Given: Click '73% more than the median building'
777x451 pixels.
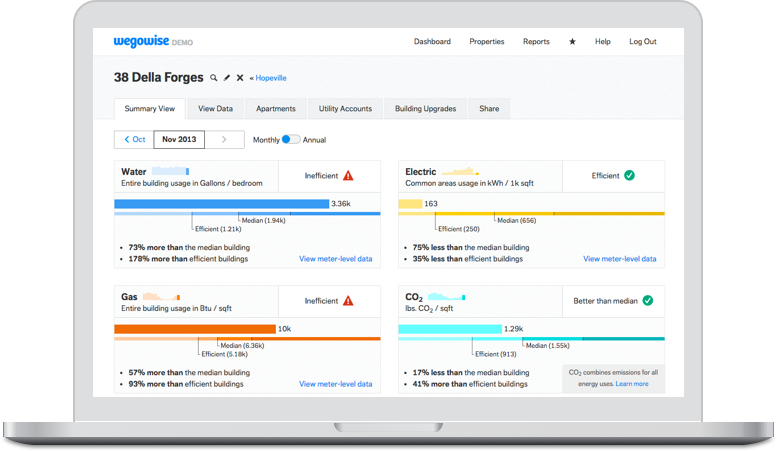Looking at the screenshot, I should click(x=189, y=247).
